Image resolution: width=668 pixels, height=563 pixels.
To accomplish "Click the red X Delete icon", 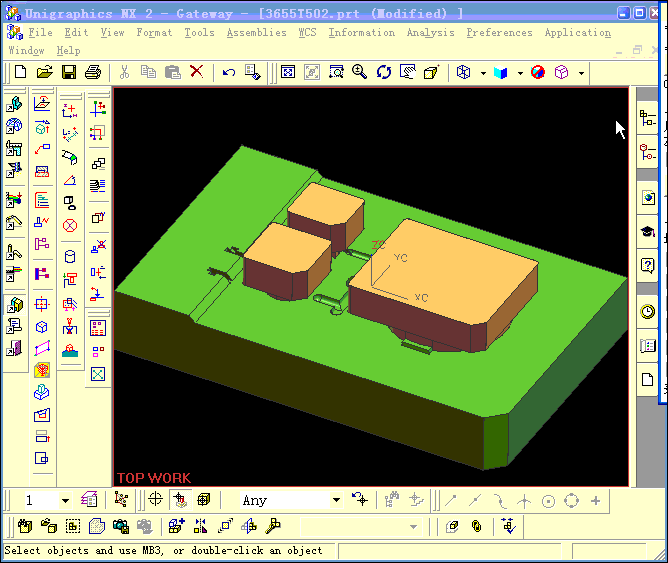I will (x=196, y=71).
